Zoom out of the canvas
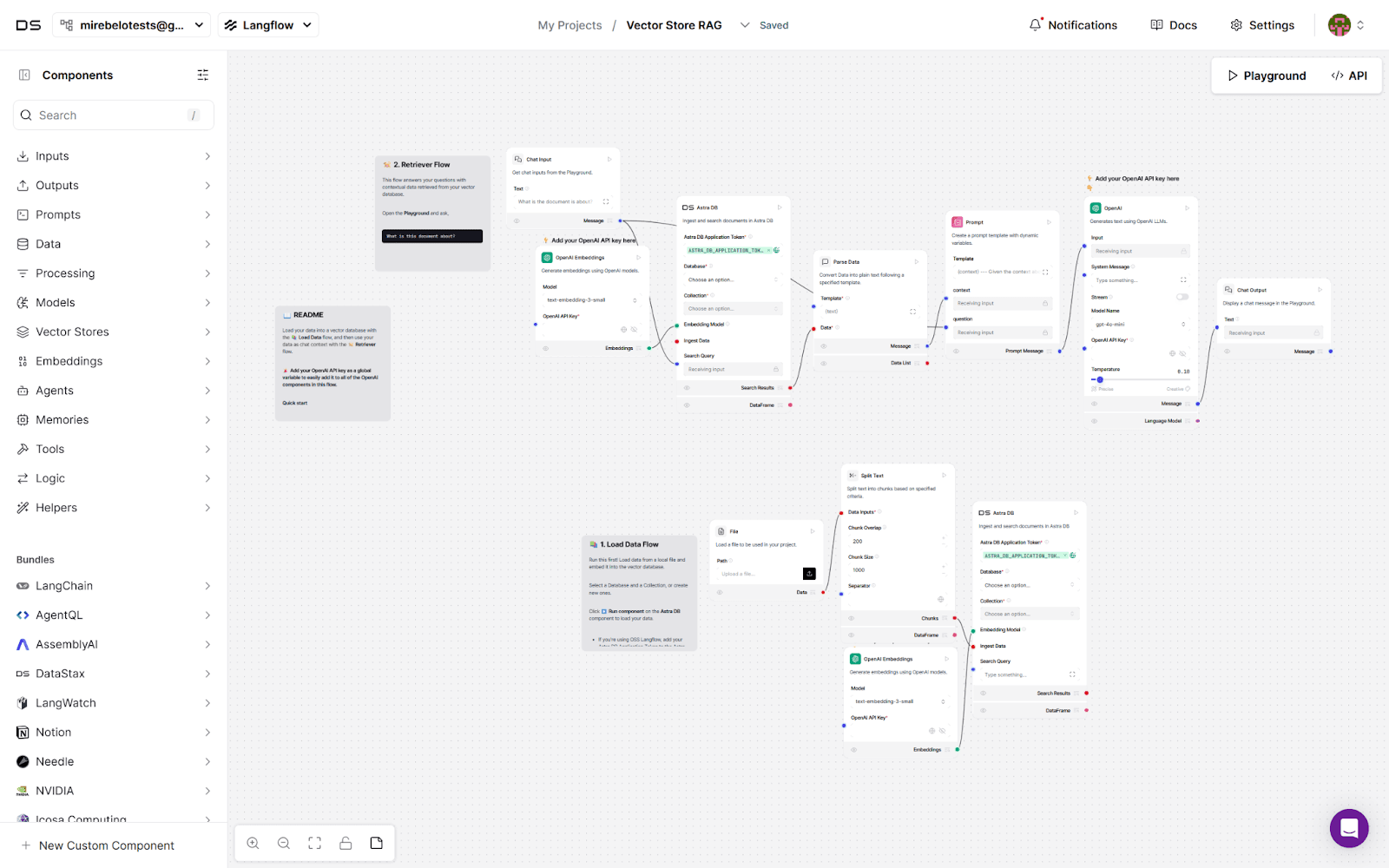The width and height of the screenshot is (1389, 868). coord(284,843)
